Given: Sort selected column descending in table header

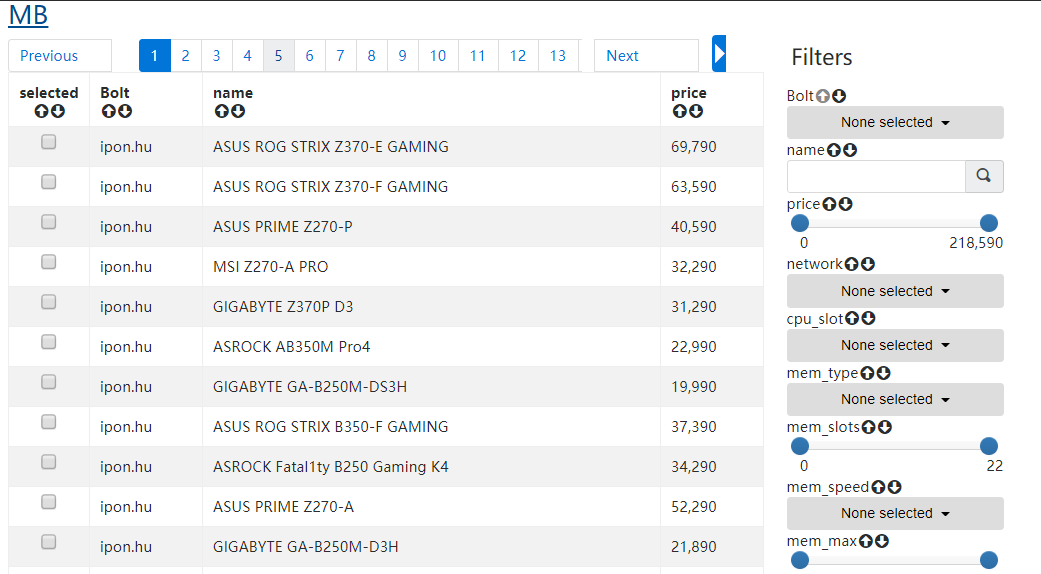Looking at the screenshot, I should (x=58, y=111).
